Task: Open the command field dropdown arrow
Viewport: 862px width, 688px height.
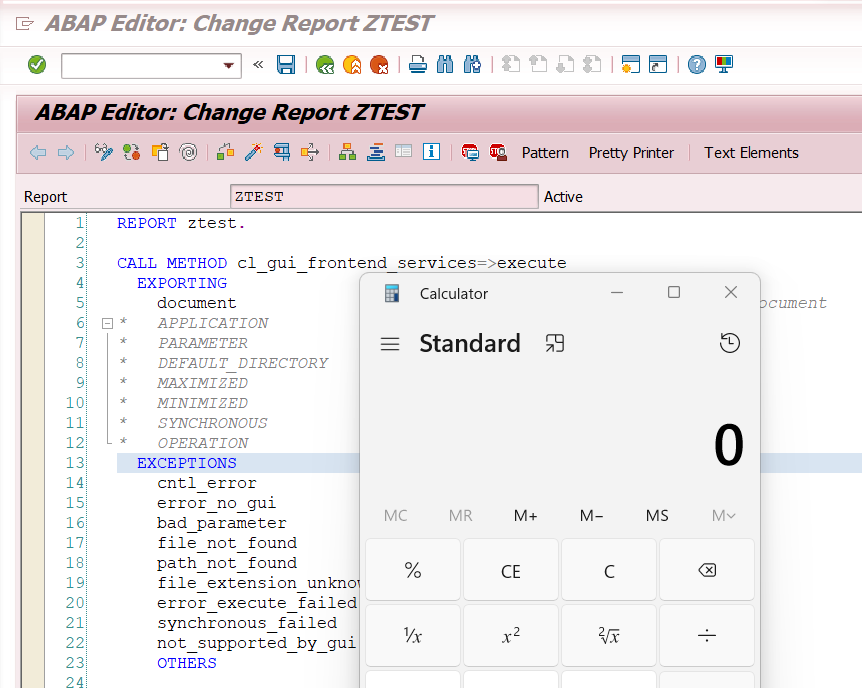Action: [229, 65]
